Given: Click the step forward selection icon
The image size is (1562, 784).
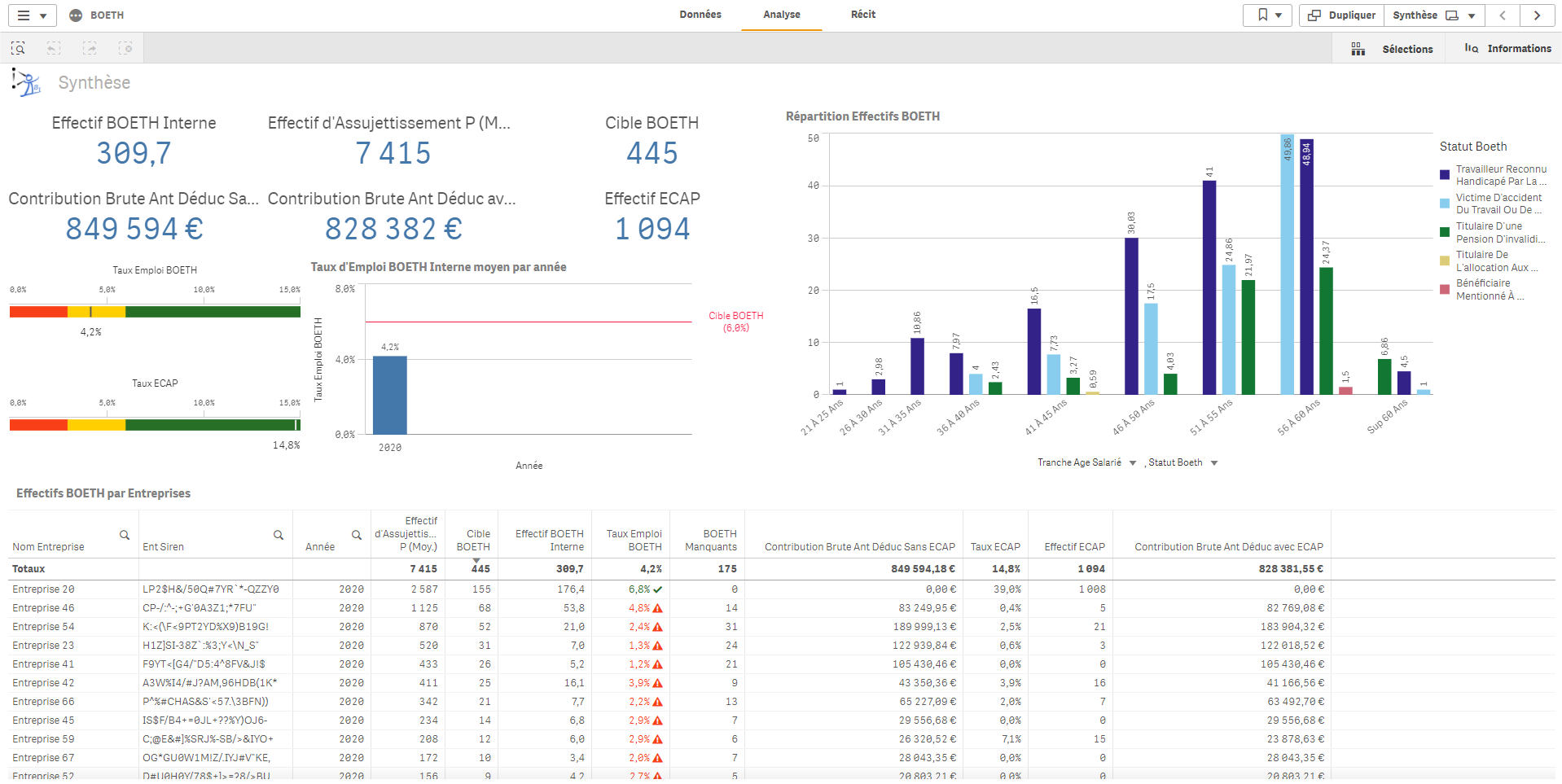Looking at the screenshot, I should pos(90,49).
